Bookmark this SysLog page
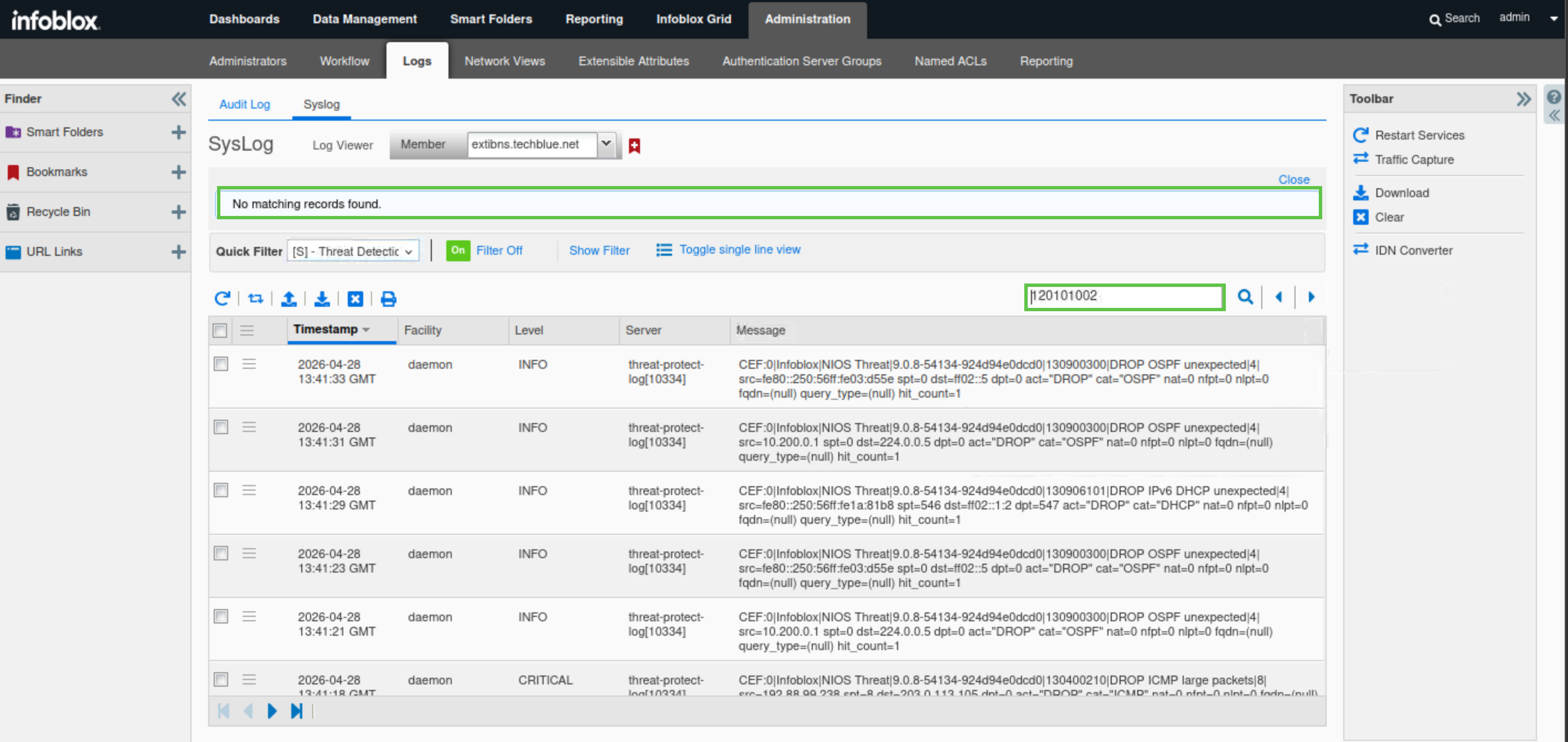The image size is (1568, 742). (x=635, y=146)
